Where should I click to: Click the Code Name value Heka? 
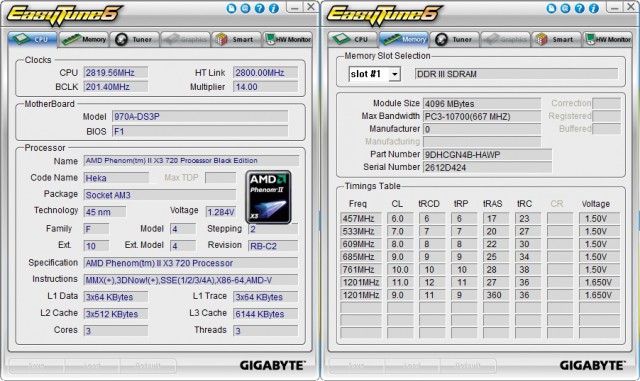[x=116, y=178]
